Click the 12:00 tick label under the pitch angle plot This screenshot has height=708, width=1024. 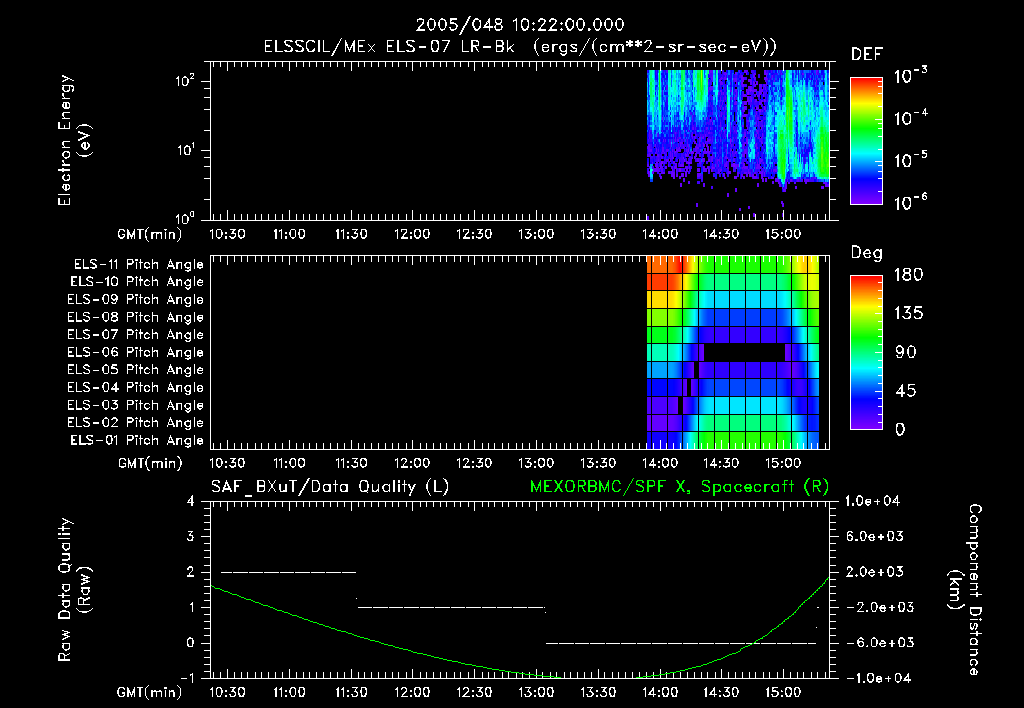pos(412,464)
